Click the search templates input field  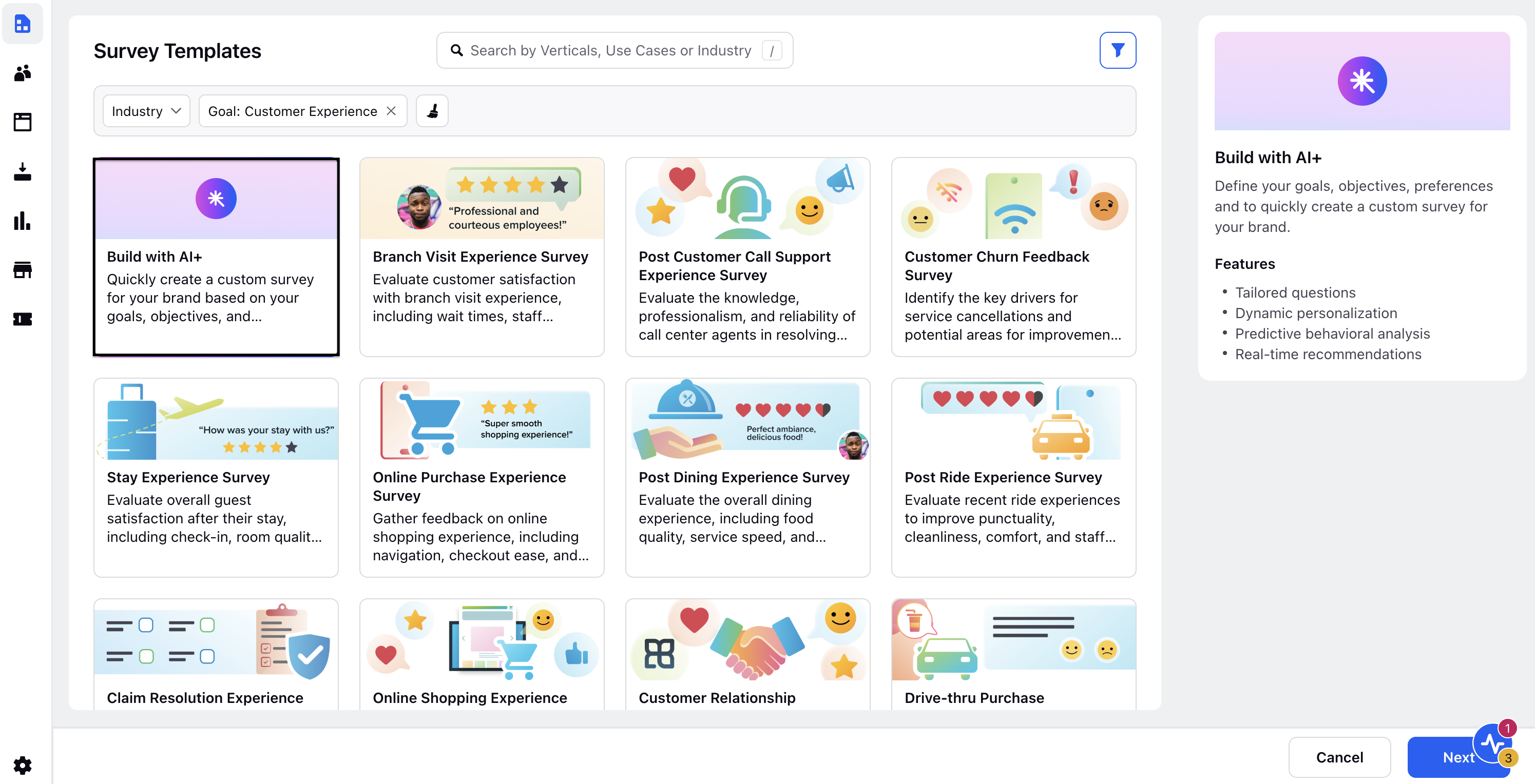click(615, 51)
